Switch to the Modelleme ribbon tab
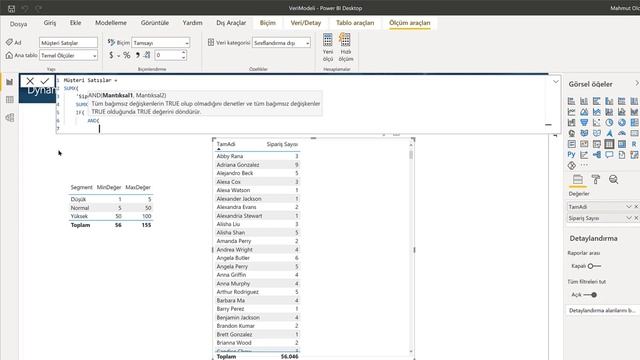Screen dimensions: 640x360 (x=111, y=23)
